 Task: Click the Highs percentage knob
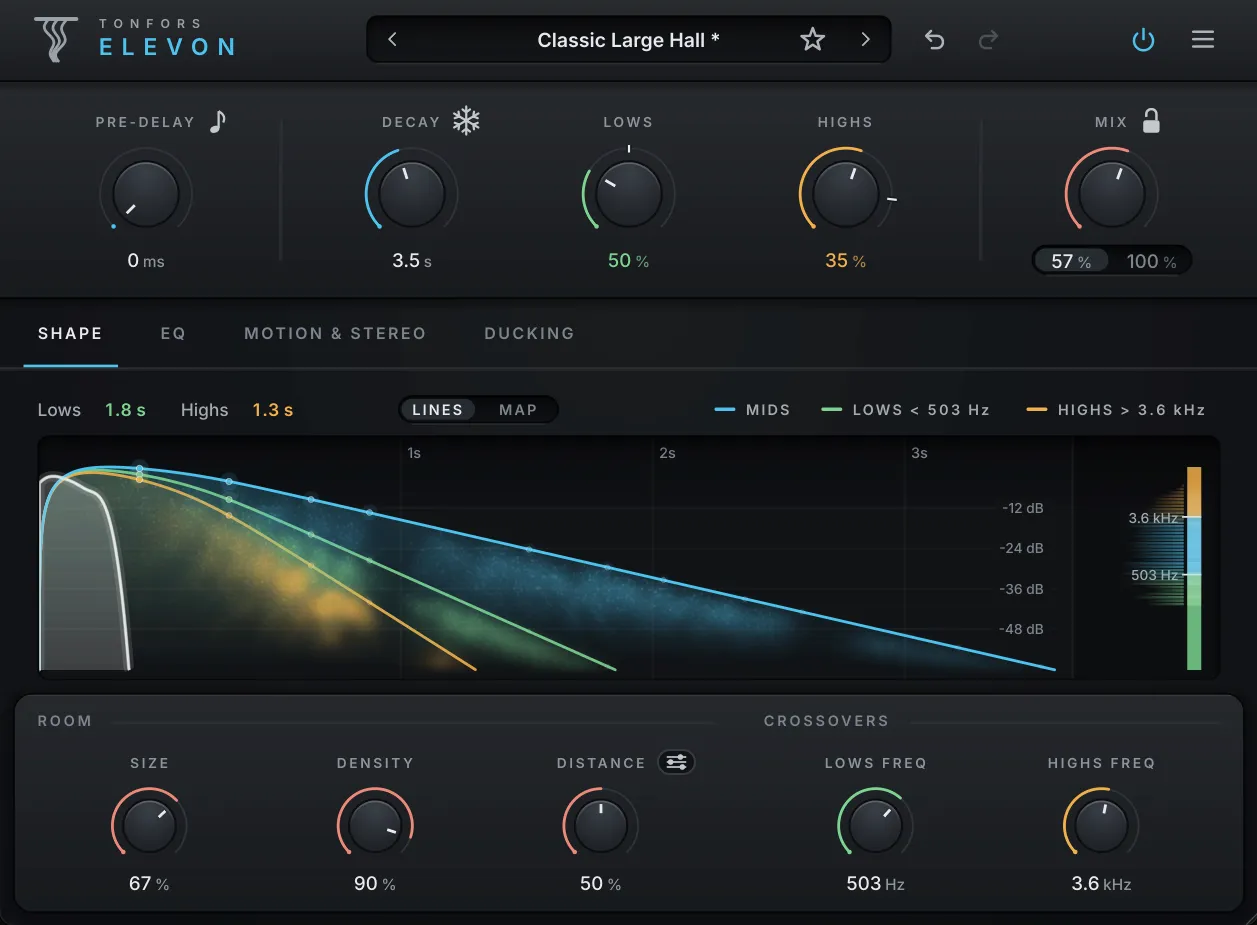tap(845, 194)
